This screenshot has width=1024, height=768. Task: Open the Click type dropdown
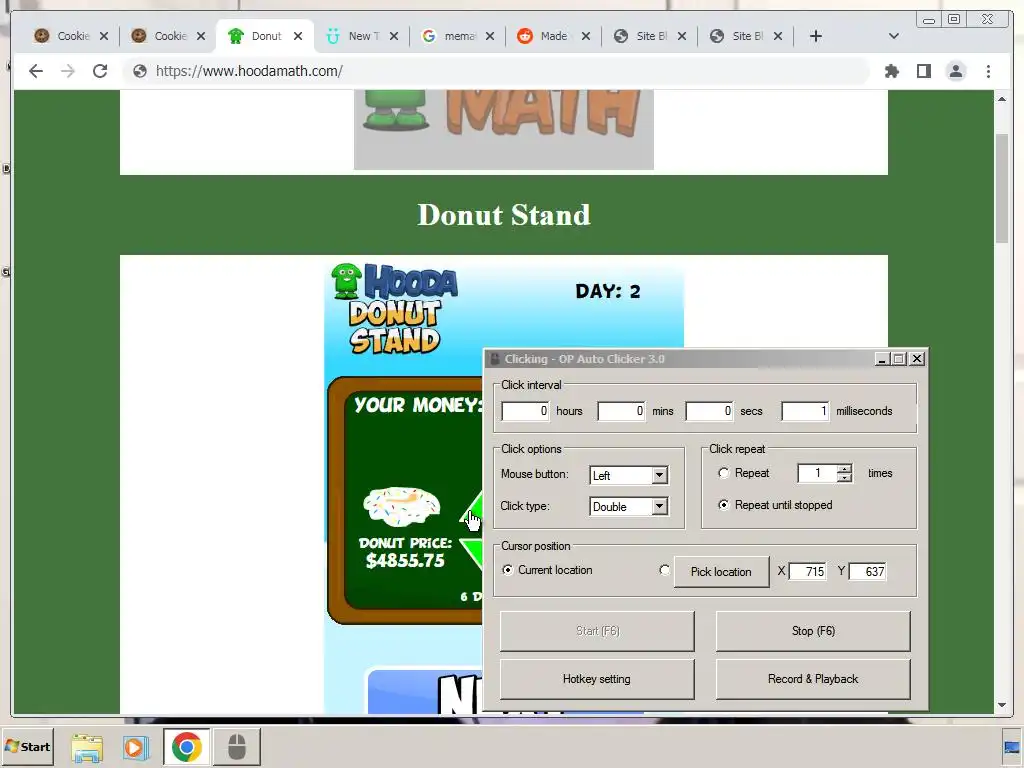click(x=629, y=507)
